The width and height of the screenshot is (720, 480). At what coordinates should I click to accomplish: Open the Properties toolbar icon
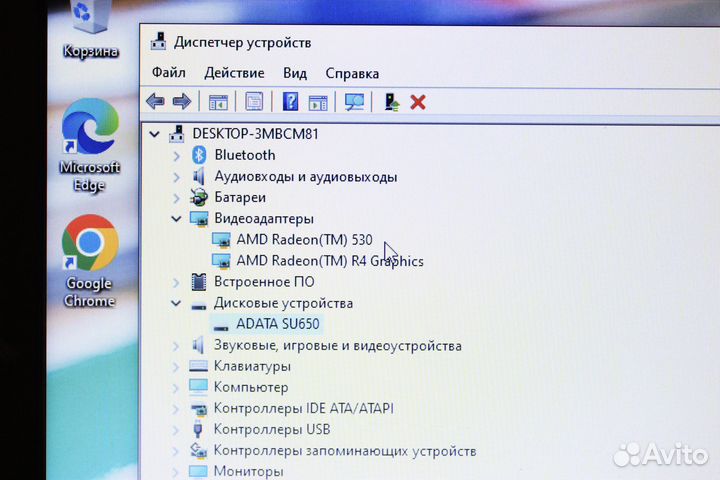coord(254,102)
